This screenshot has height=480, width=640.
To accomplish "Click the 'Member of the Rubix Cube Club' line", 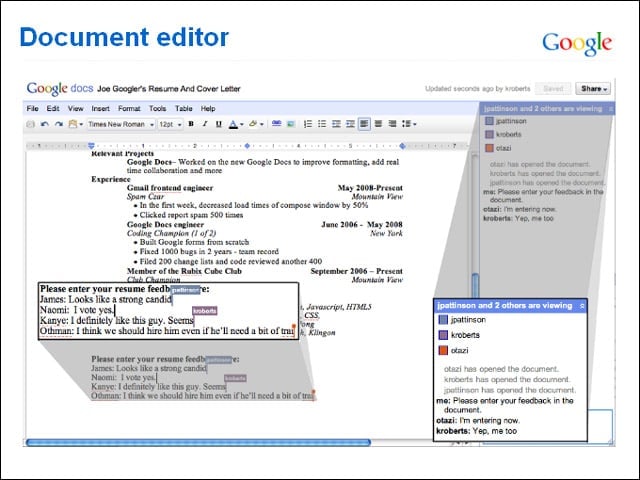I will click(184, 271).
